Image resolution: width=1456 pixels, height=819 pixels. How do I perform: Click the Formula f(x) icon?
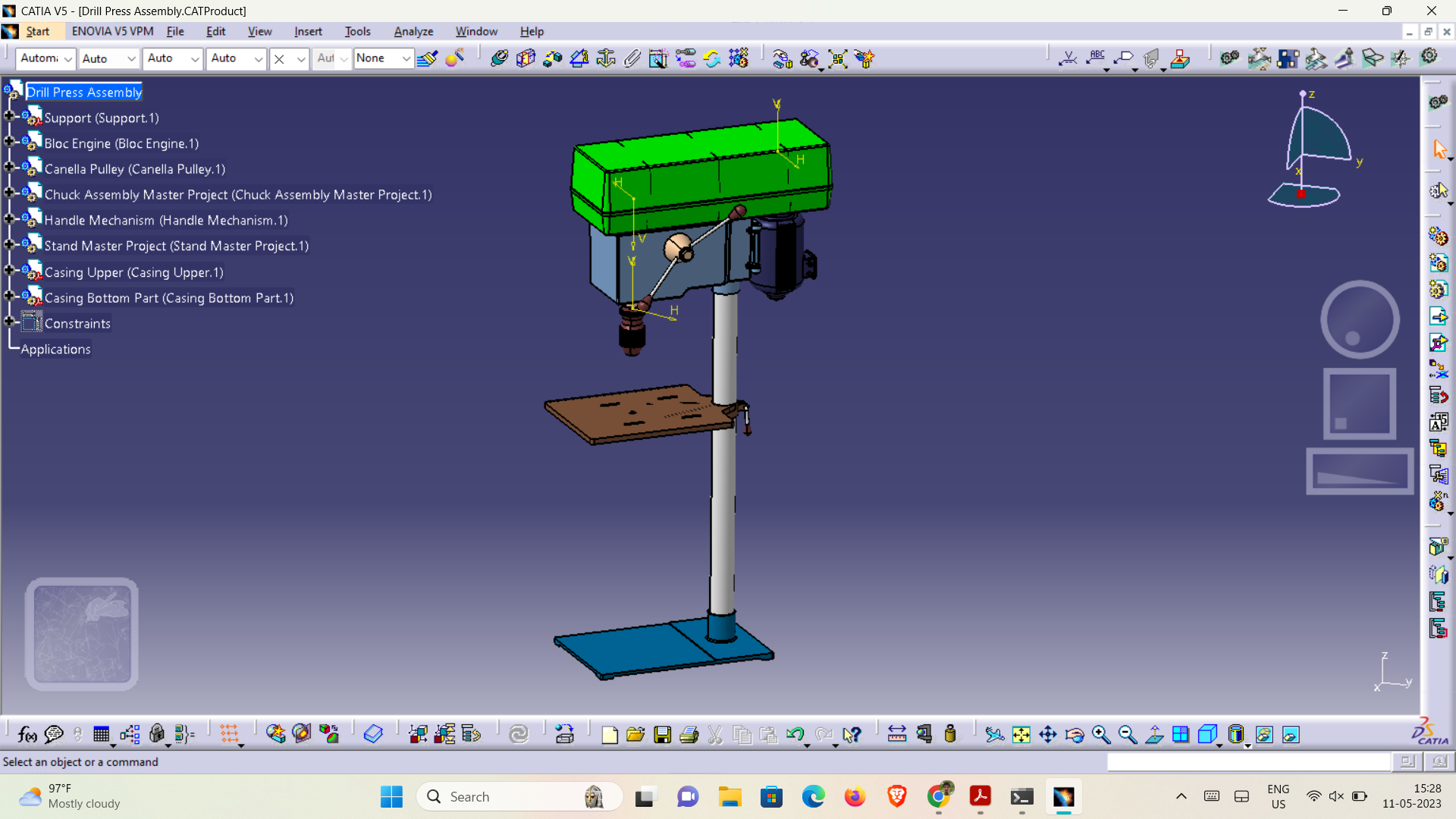(27, 734)
